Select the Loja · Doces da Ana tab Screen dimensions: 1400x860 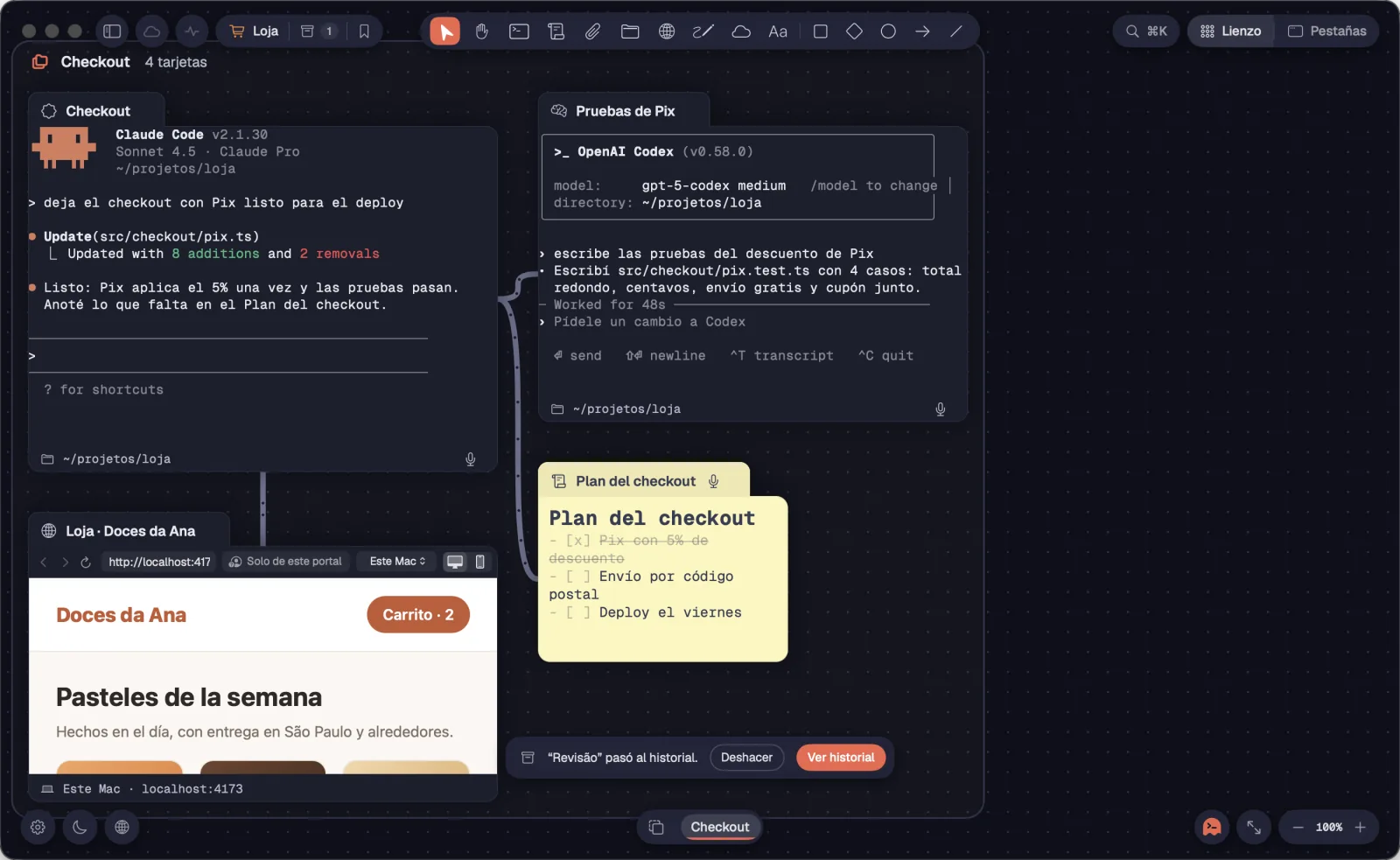coord(129,531)
